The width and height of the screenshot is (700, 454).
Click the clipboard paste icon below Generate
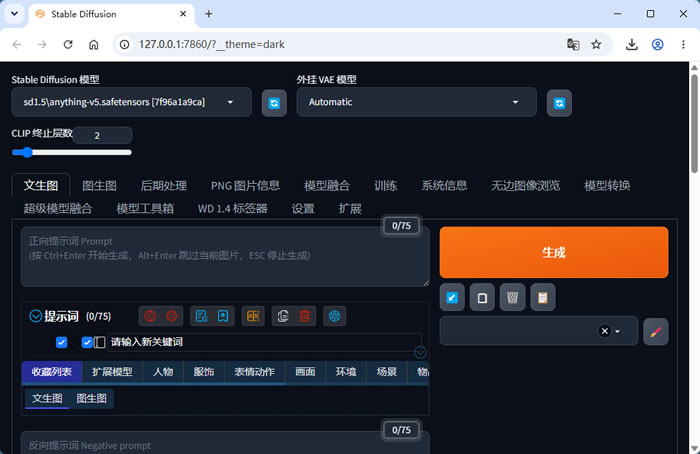tap(542, 297)
